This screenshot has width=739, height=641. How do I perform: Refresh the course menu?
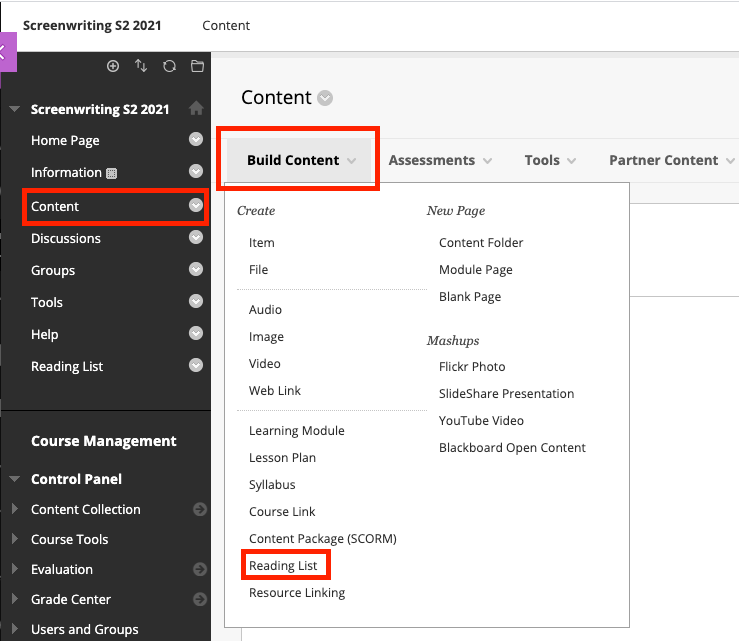click(x=169, y=66)
